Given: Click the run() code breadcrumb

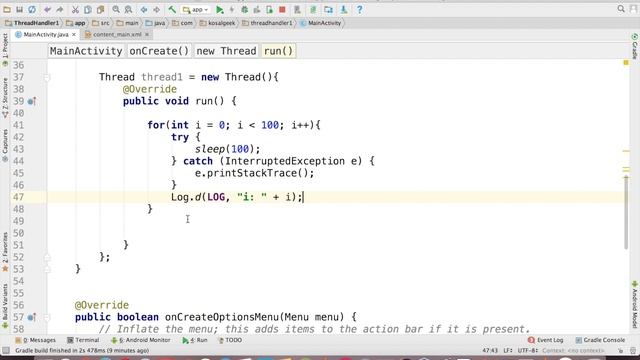Looking at the screenshot, I should click(x=278, y=51).
